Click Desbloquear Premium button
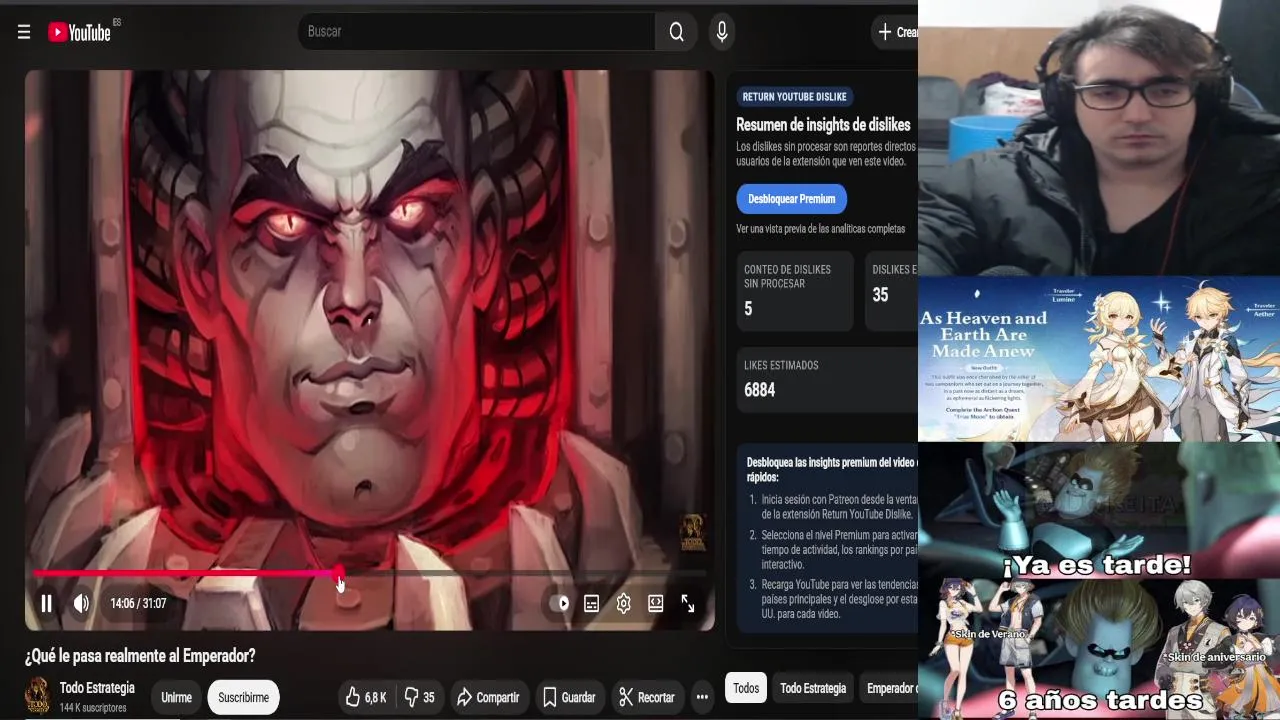Image resolution: width=1280 pixels, height=720 pixels. (x=792, y=199)
